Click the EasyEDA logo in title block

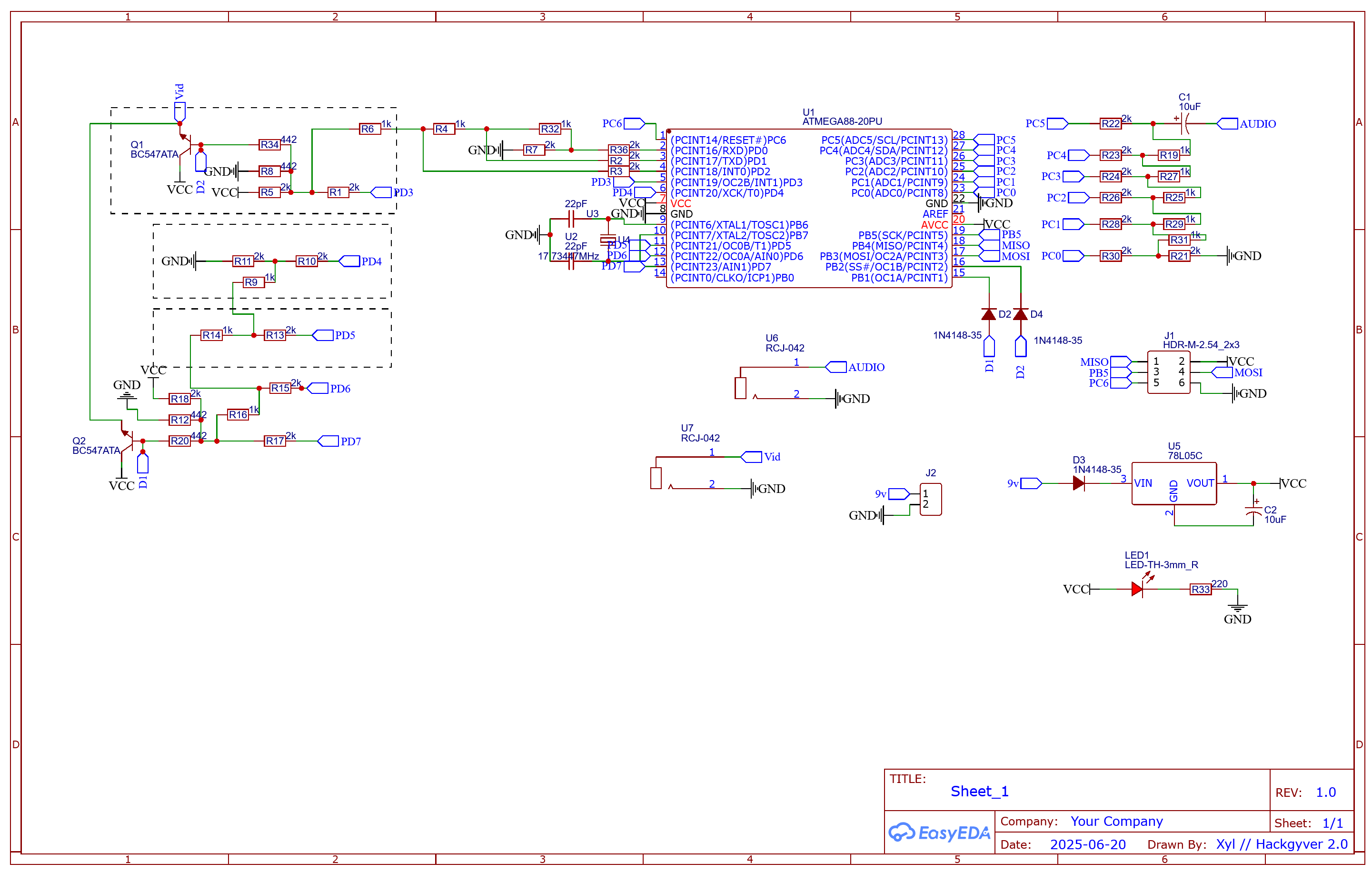click(940, 833)
